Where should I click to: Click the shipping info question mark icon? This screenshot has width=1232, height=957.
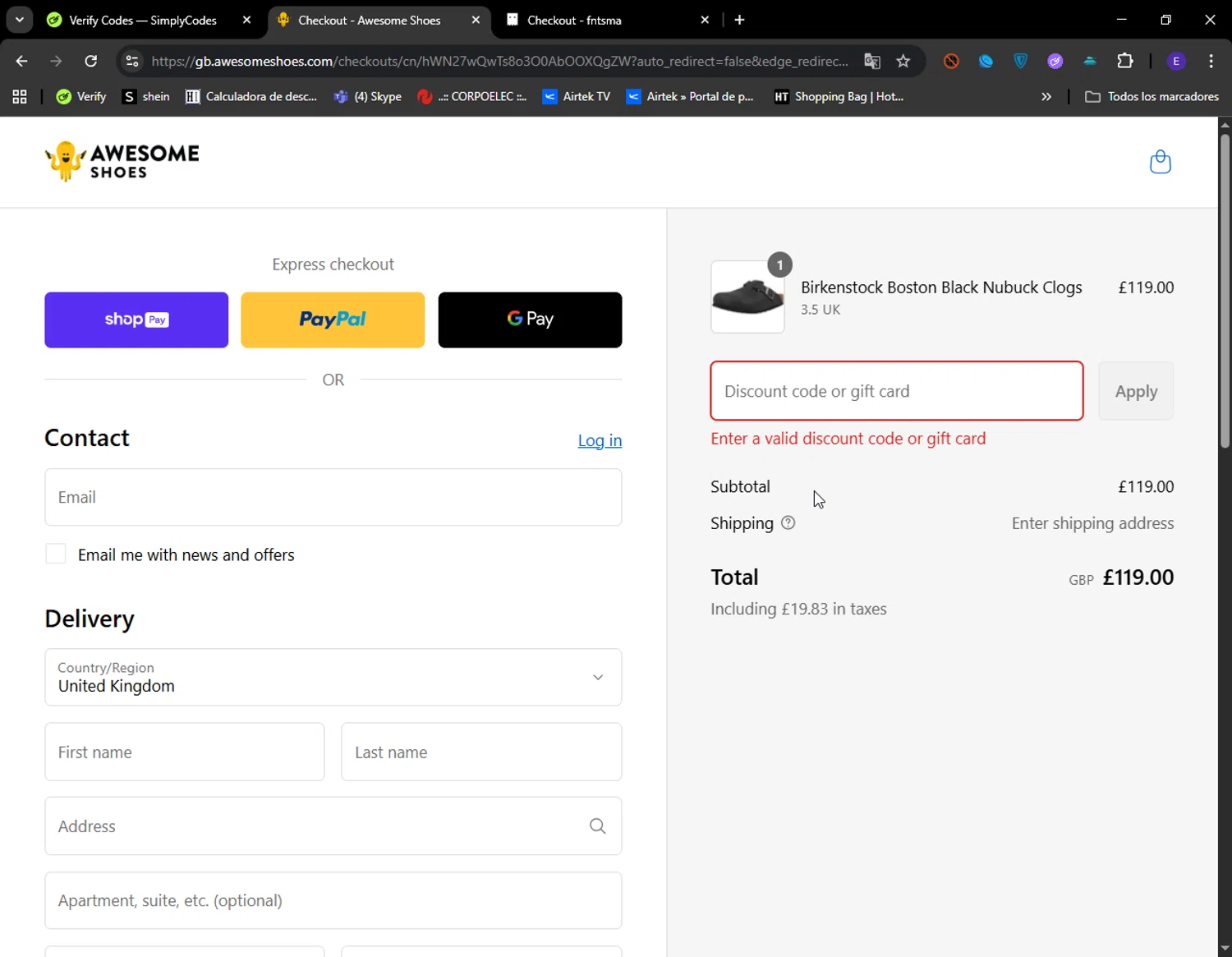[788, 522]
